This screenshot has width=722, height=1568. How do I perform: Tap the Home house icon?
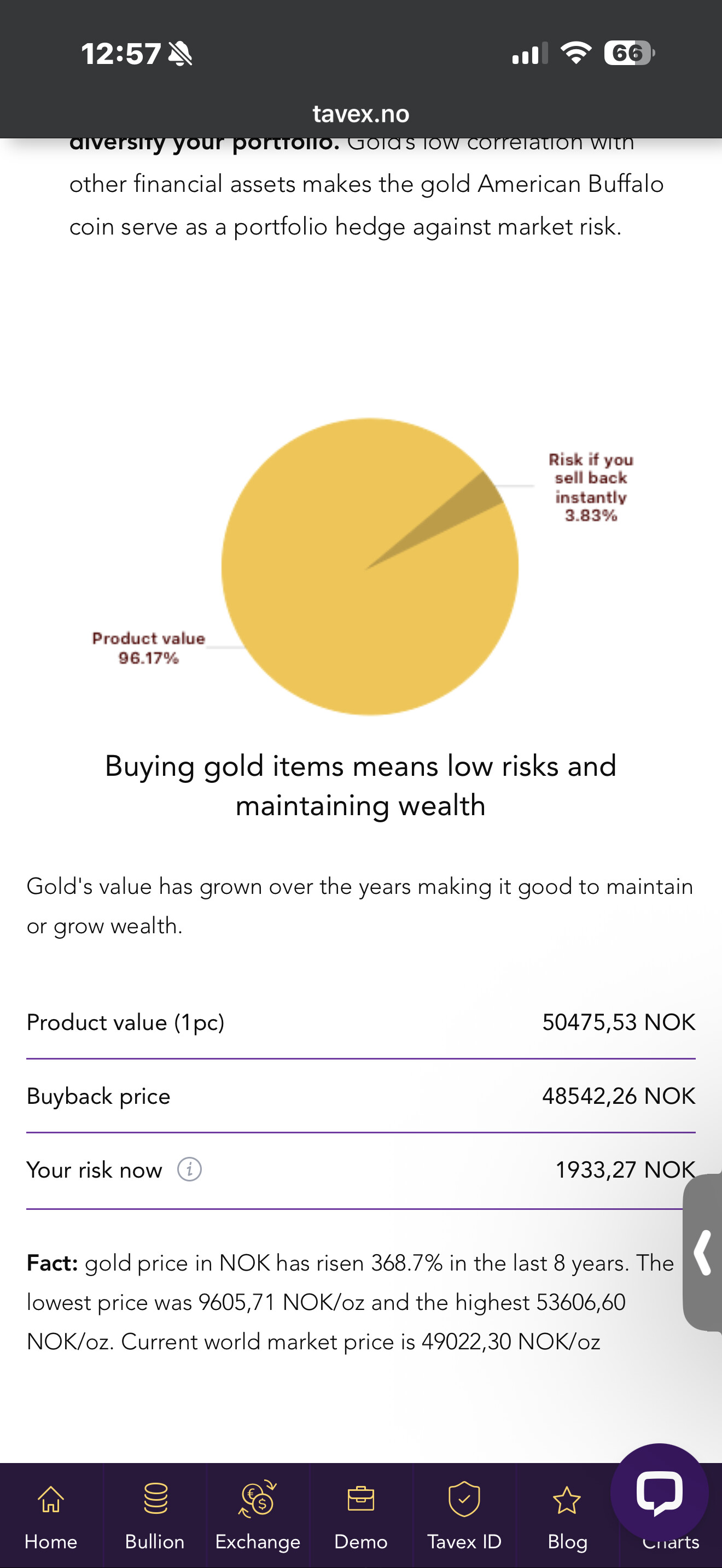pos(50,1500)
